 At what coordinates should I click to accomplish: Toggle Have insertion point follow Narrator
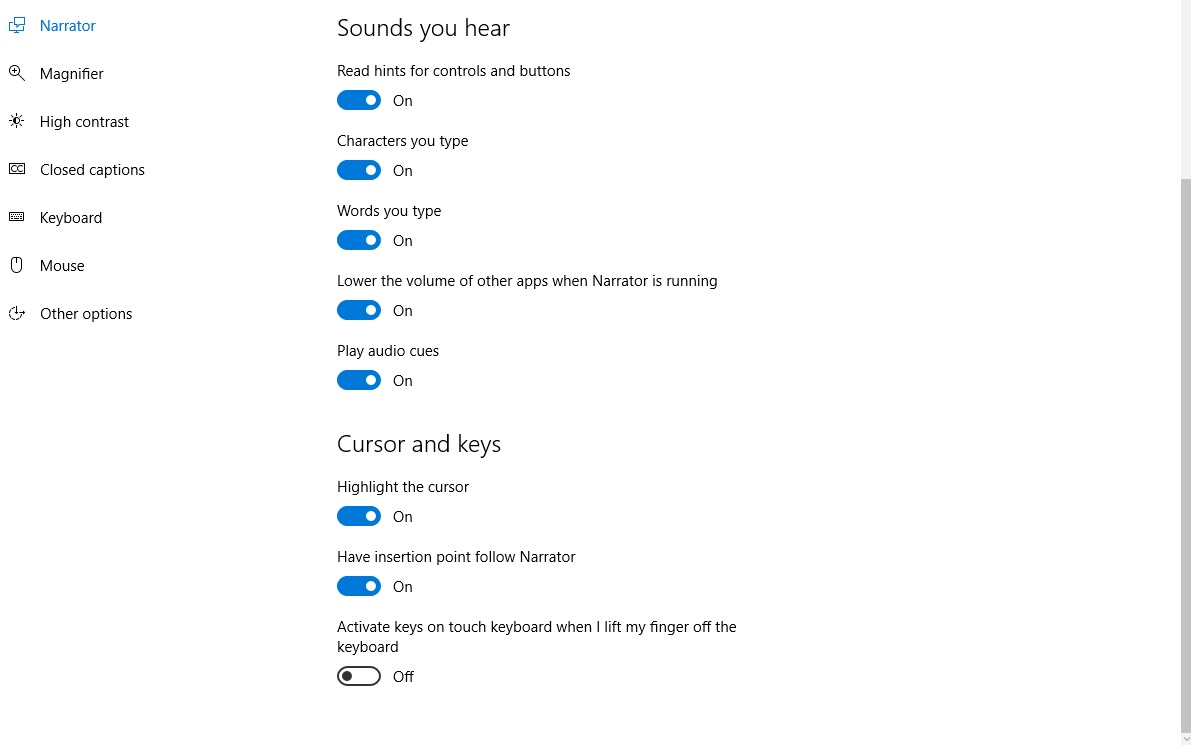[x=359, y=586]
